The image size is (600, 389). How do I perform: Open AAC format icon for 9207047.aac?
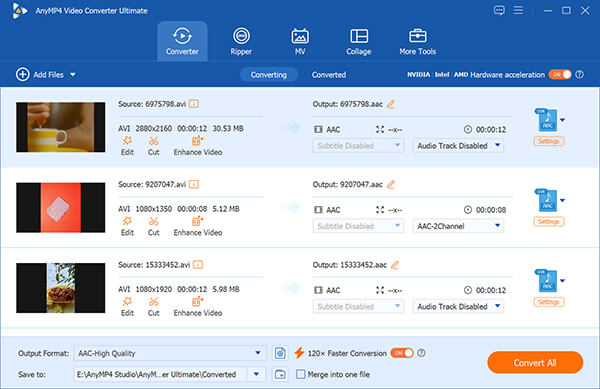point(546,200)
